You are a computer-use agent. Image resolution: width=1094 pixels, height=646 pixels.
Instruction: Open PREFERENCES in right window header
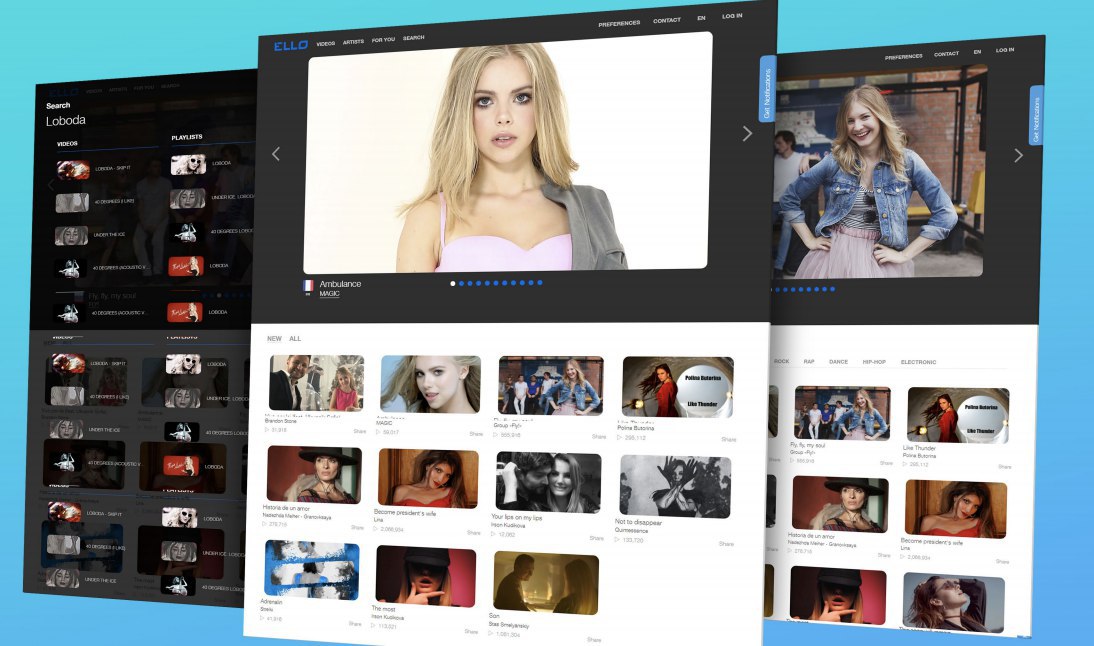(904, 57)
